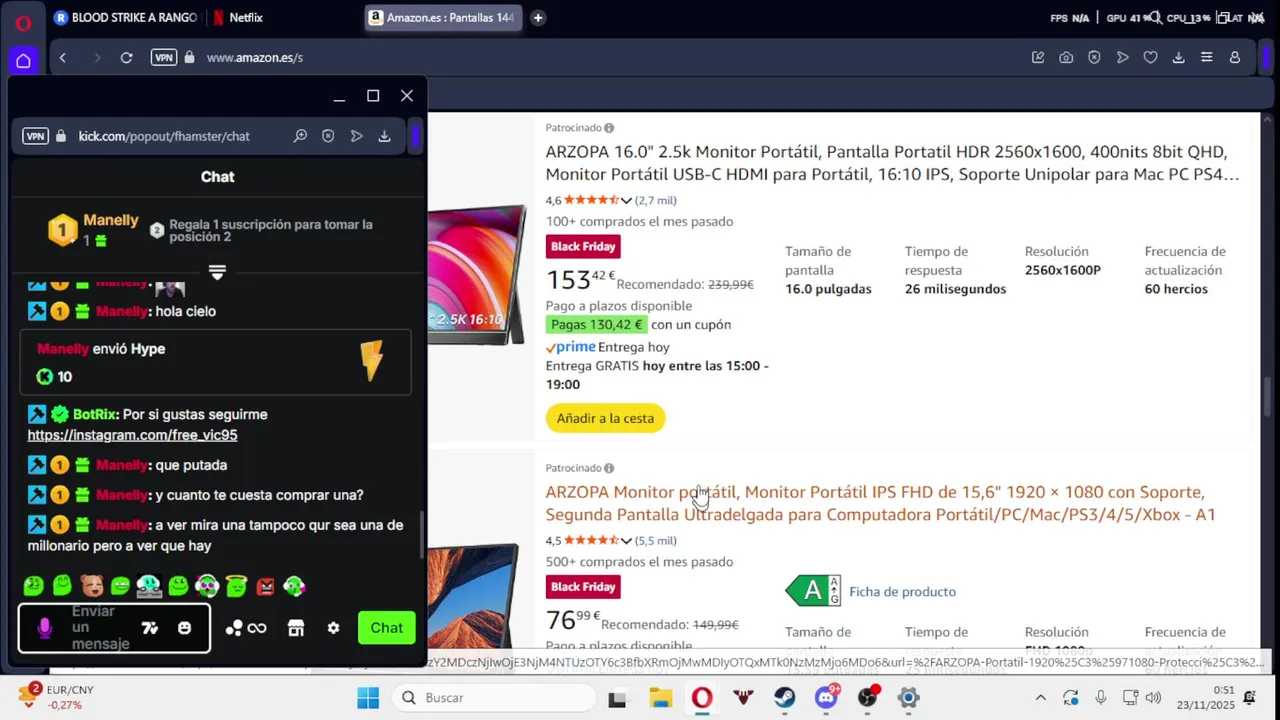Open the instagram.com/free_vic95 link

(x=132, y=435)
